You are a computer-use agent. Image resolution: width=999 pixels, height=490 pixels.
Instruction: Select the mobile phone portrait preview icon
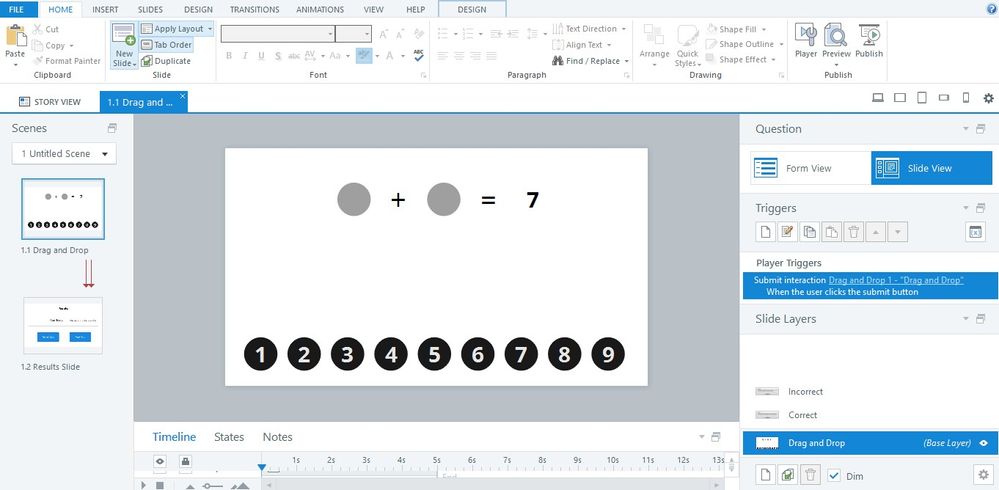(966, 98)
